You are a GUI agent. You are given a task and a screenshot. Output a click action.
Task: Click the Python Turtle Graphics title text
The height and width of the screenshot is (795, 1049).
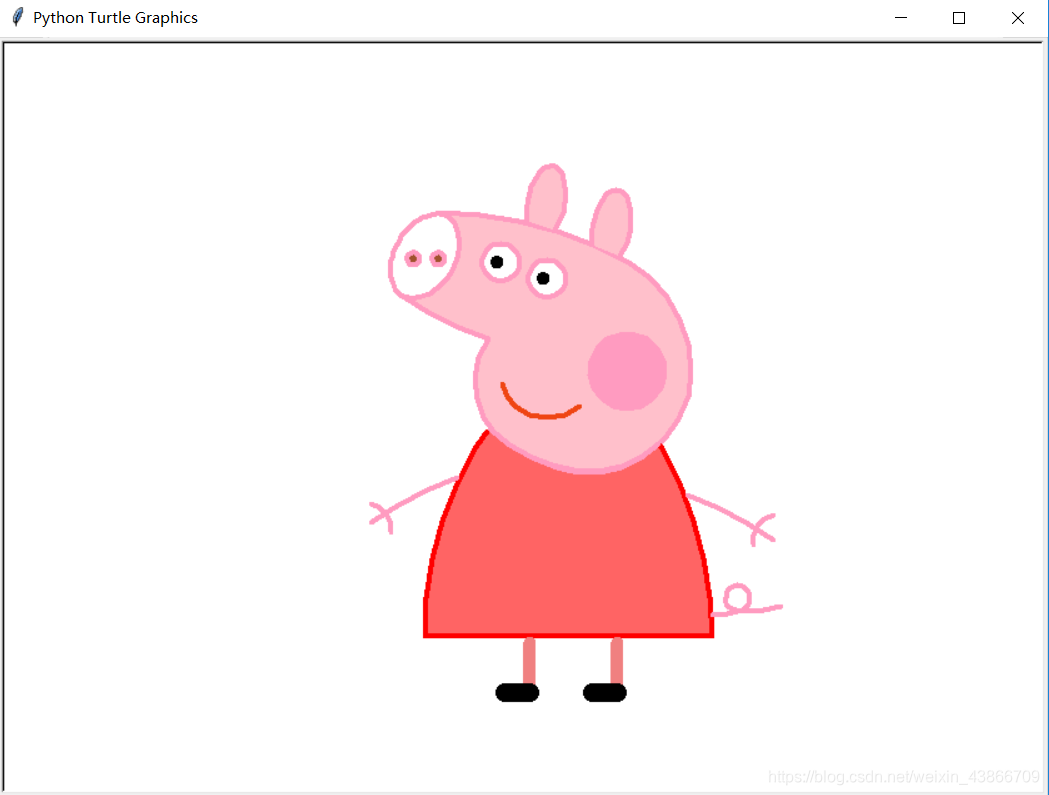(116, 18)
